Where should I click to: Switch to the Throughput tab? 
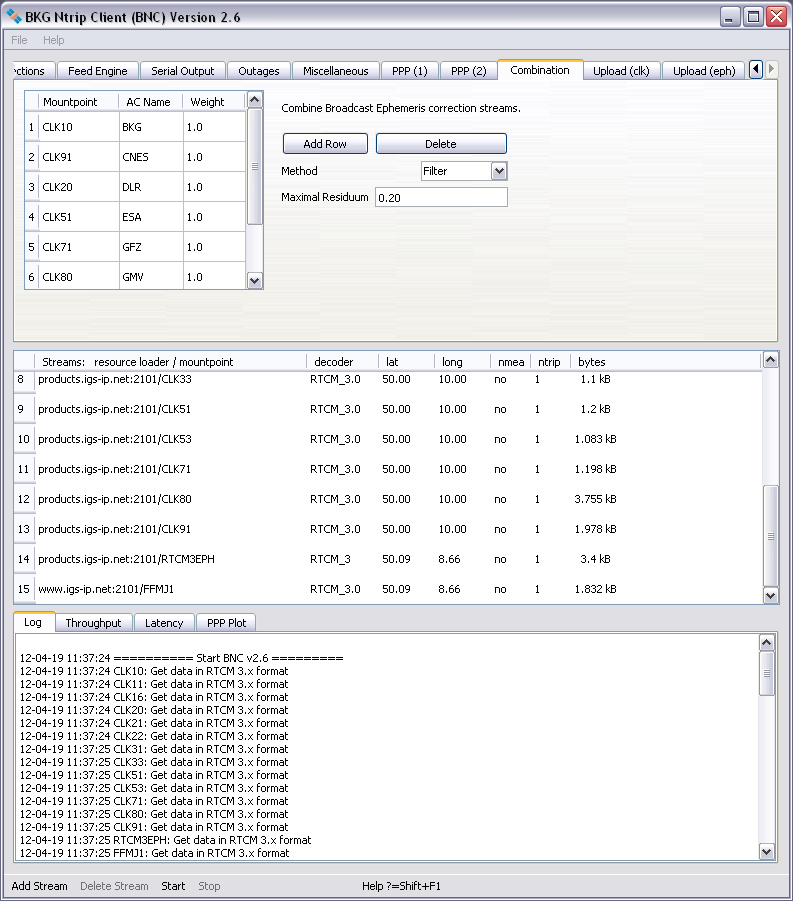(x=93, y=623)
